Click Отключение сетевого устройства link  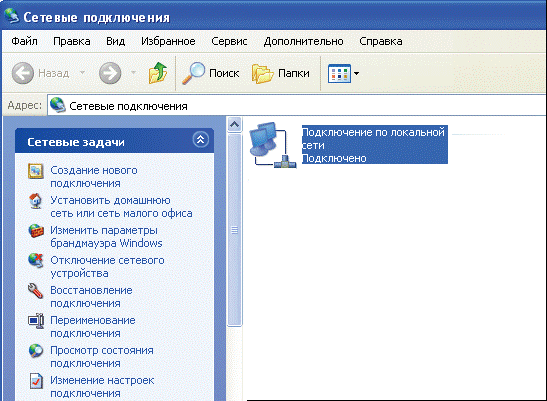tap(107, 267)
